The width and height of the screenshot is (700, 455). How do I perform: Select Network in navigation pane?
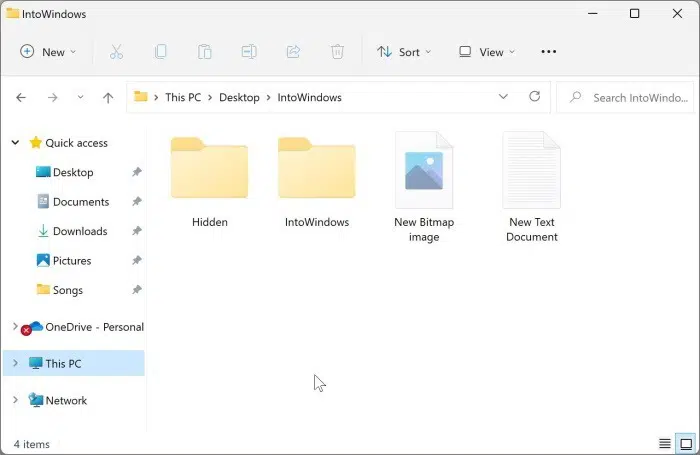click(66, 400)
